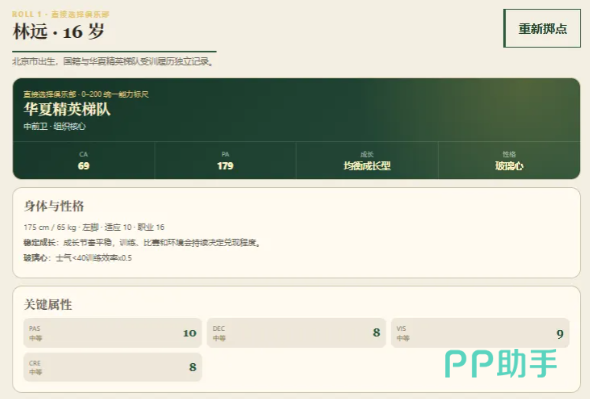This screenshot has height=399, width=590.
Task: Click the 均衡成长型 growth type cell
Action: pyautogui.click(x=367, y=160)
